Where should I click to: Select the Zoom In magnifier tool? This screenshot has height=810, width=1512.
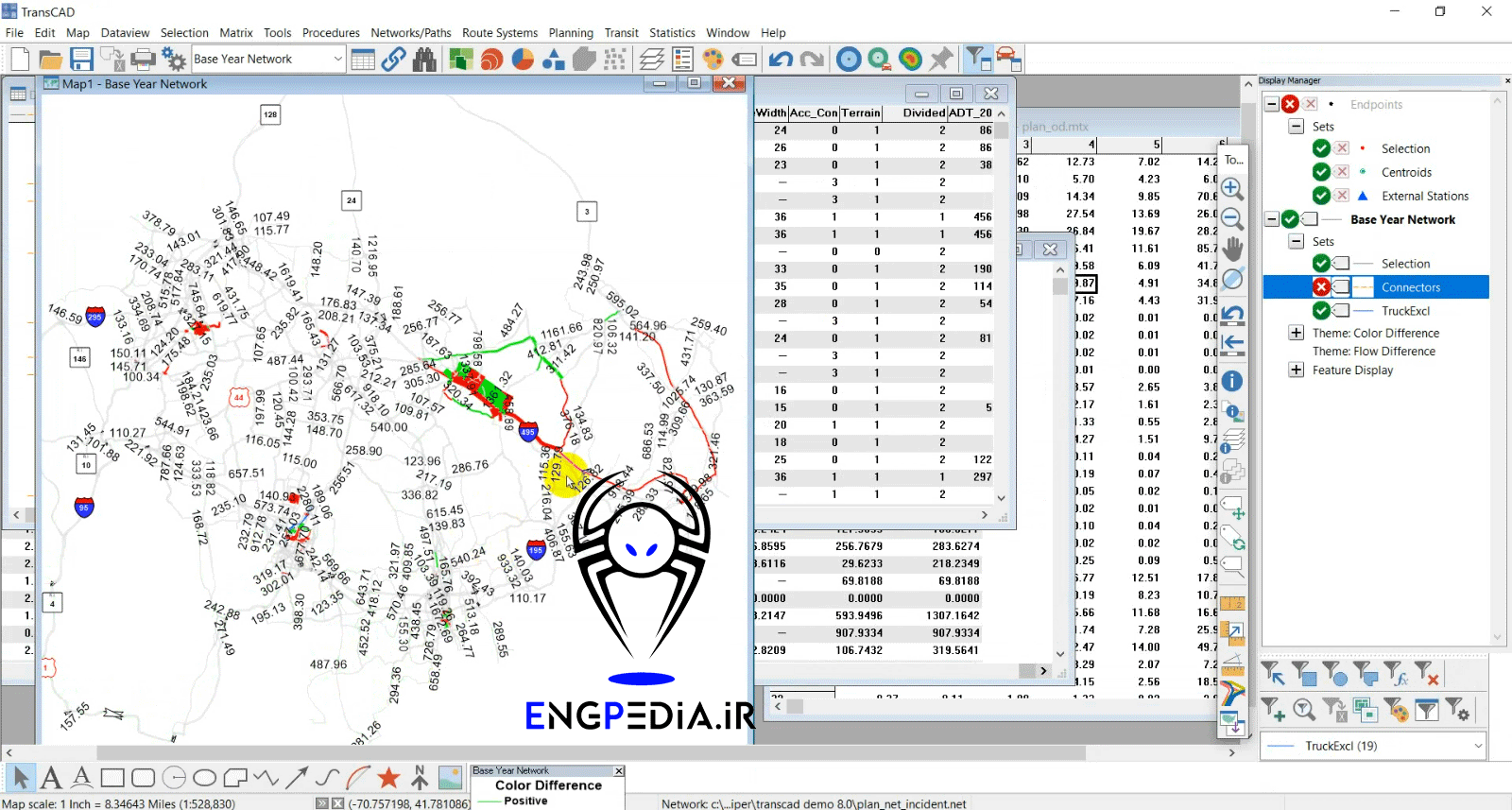[1232, 188]
